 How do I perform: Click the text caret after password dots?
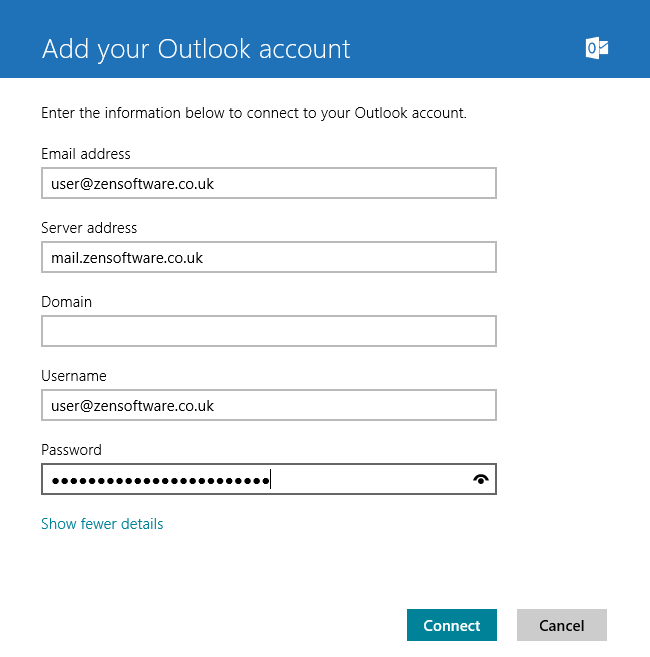271,479
